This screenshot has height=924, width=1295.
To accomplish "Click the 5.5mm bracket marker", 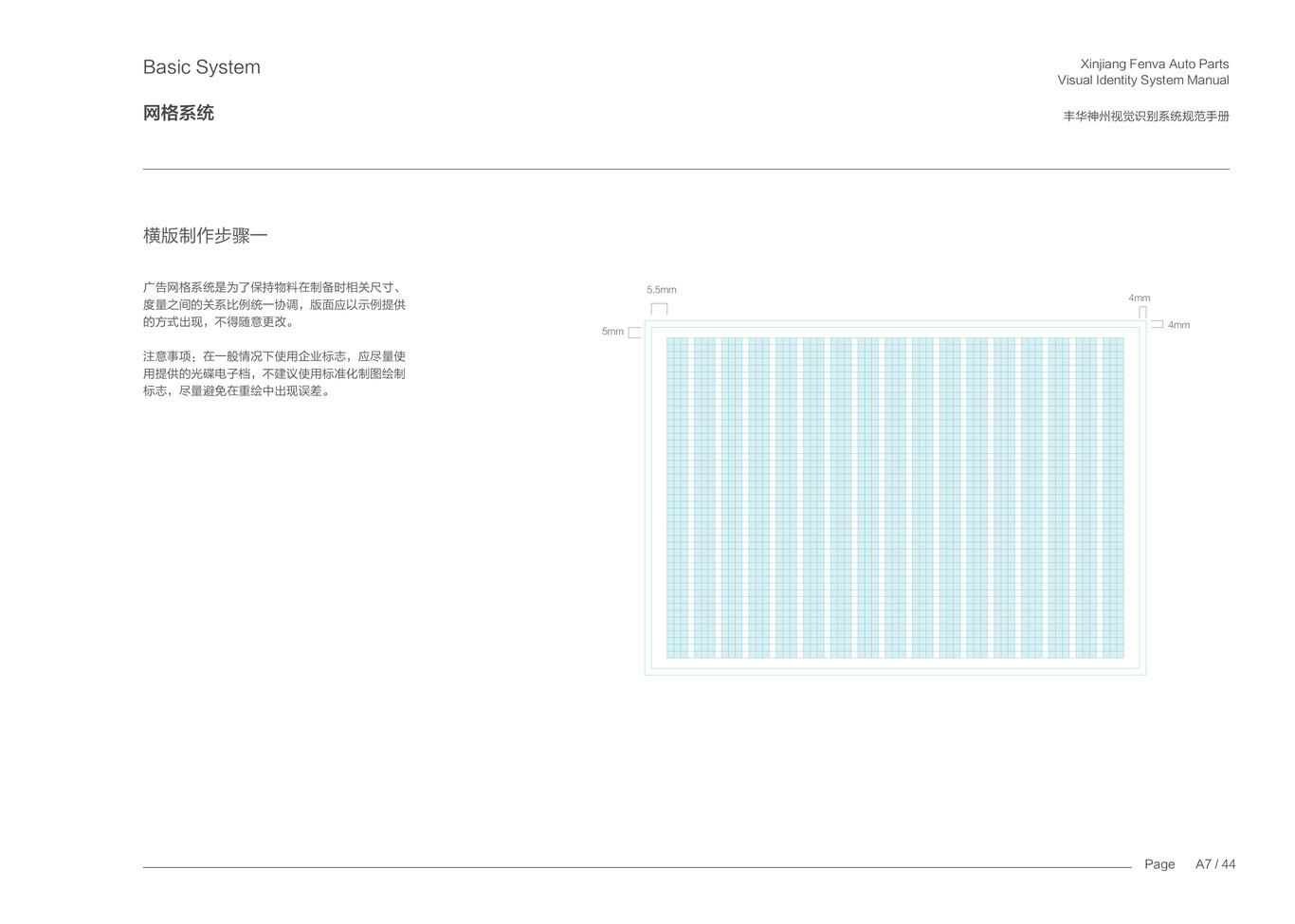I will pos(659,309).
